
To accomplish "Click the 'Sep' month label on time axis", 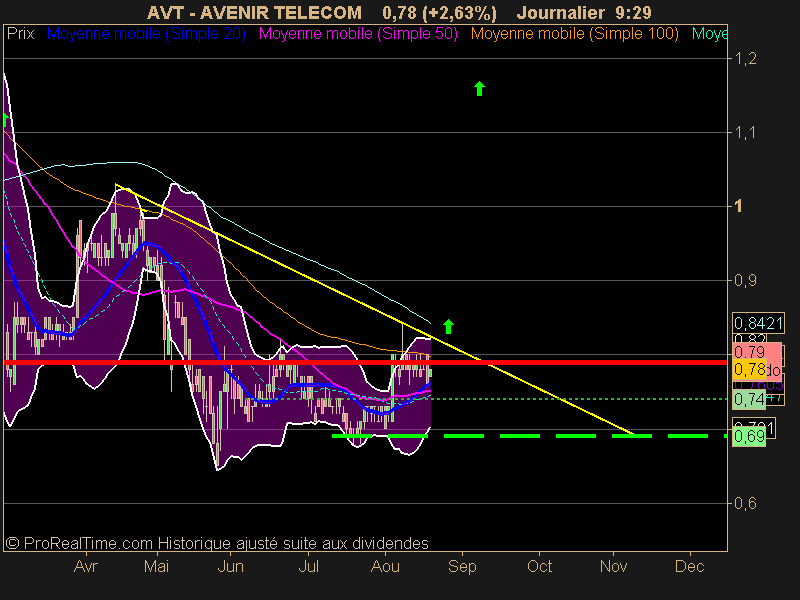I will point(462,566).
